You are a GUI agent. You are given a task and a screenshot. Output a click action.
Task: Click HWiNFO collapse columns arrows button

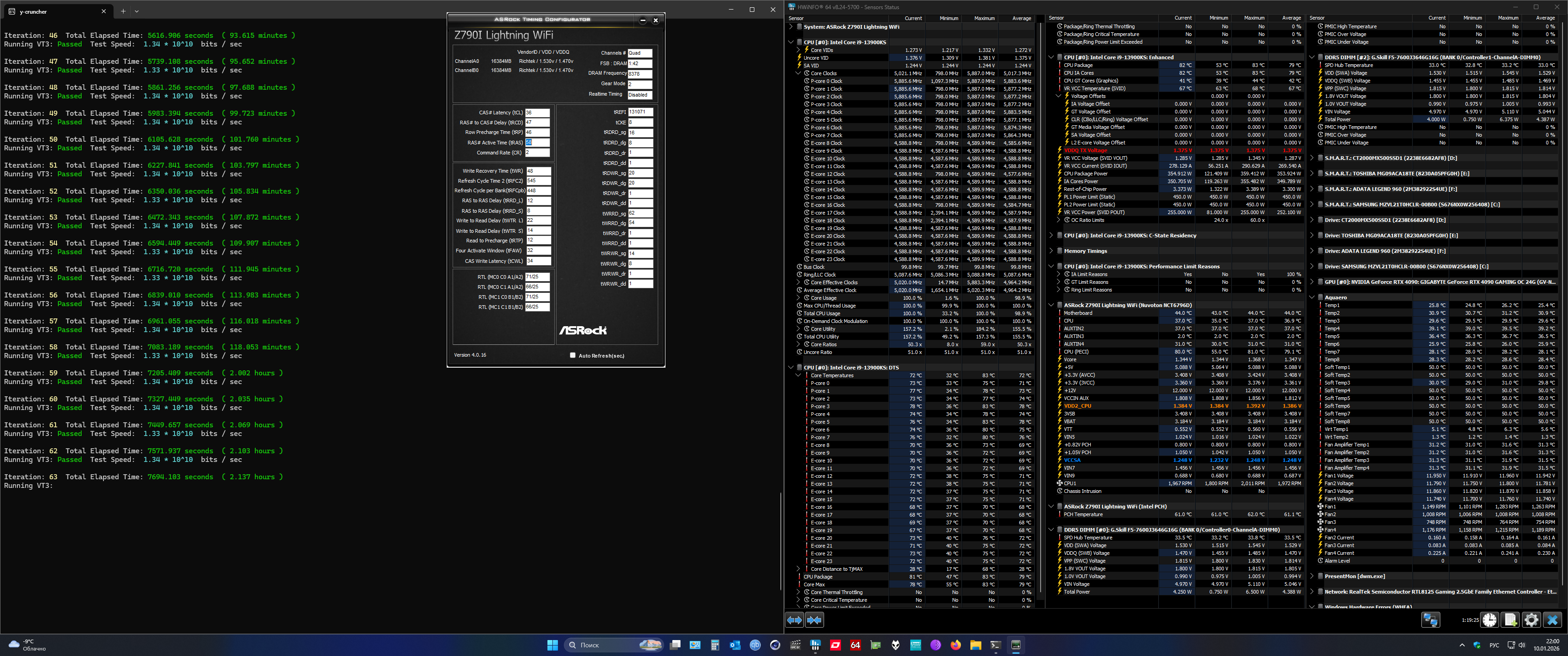[x=815, y=620]
